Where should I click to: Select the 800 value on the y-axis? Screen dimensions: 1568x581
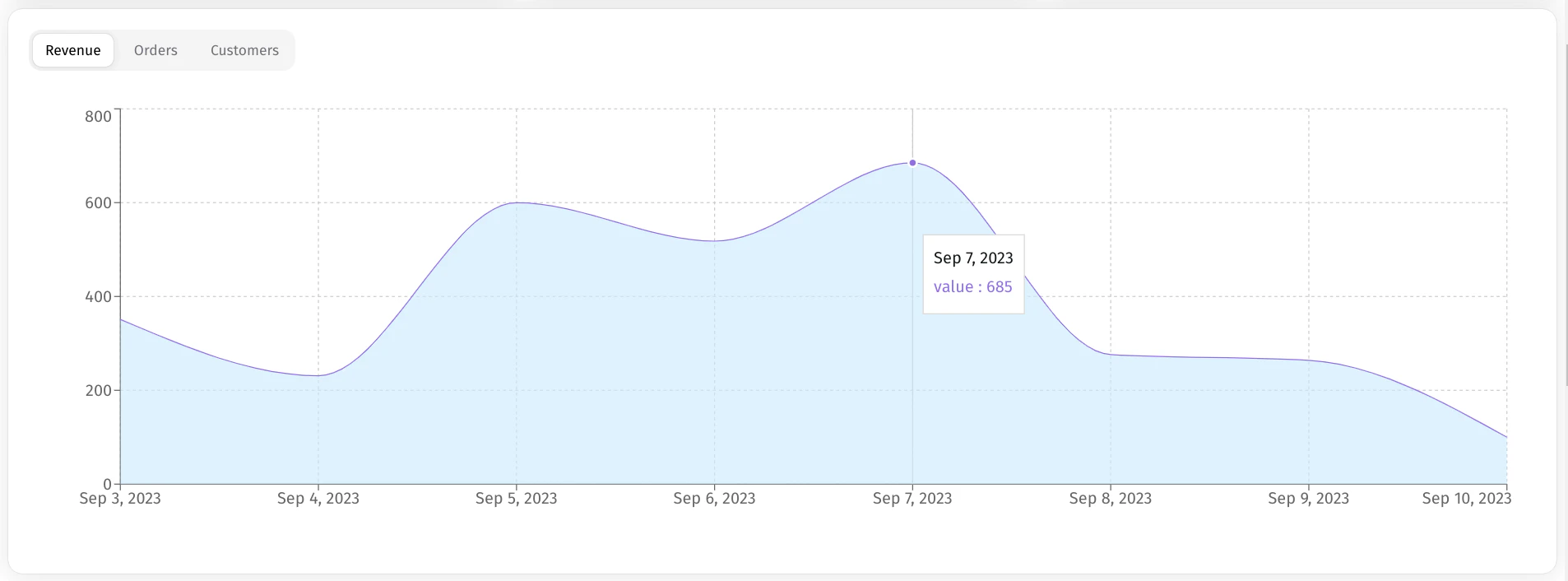coord(98,116)
